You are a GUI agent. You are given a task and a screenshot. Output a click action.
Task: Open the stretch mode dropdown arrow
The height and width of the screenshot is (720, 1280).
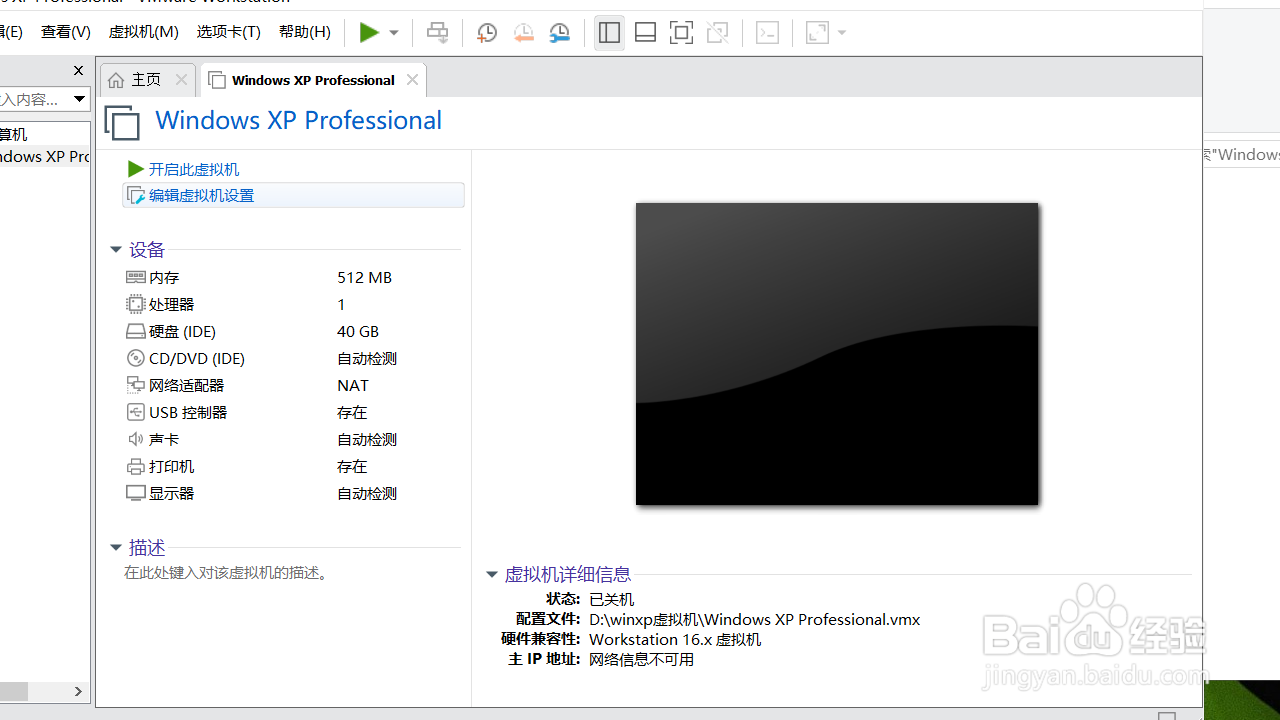[x=842, y=33]
